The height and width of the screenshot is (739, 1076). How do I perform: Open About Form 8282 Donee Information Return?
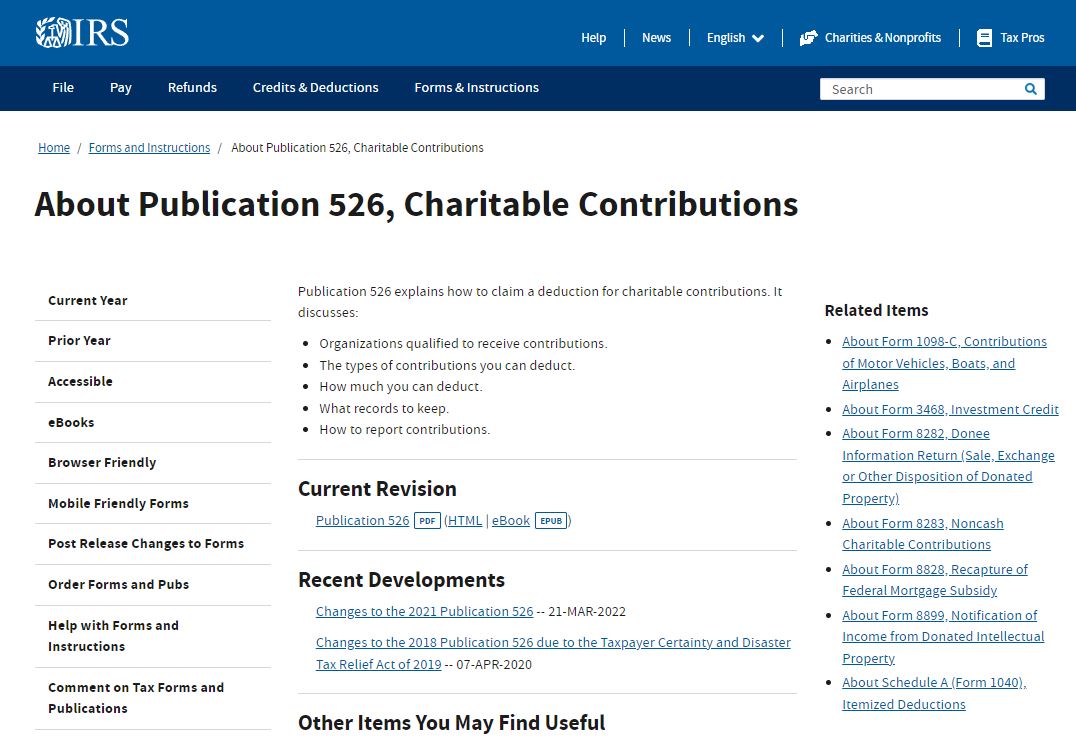click(x=948, y=466)
